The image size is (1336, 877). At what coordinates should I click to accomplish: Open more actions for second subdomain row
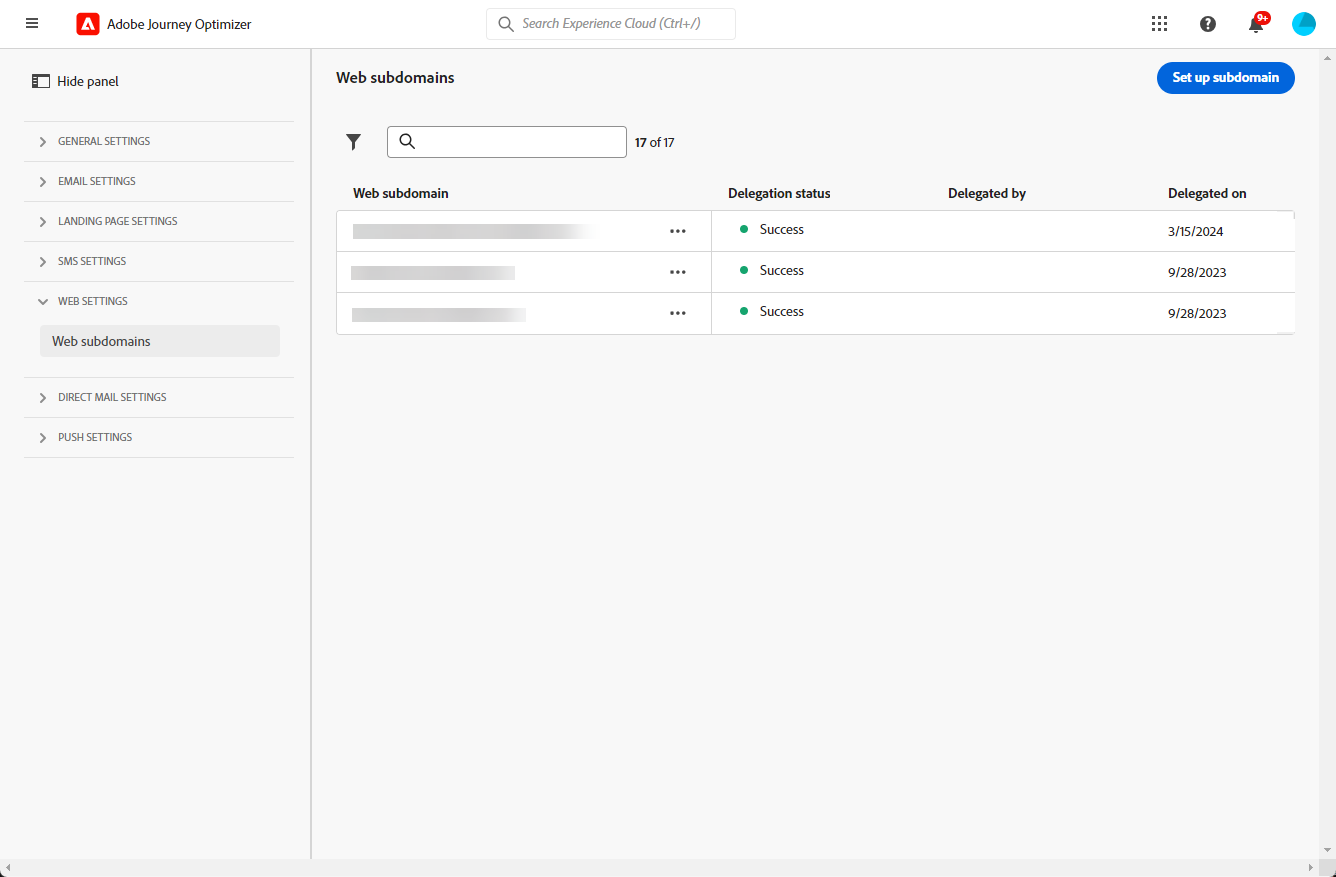tap(678, 272)
